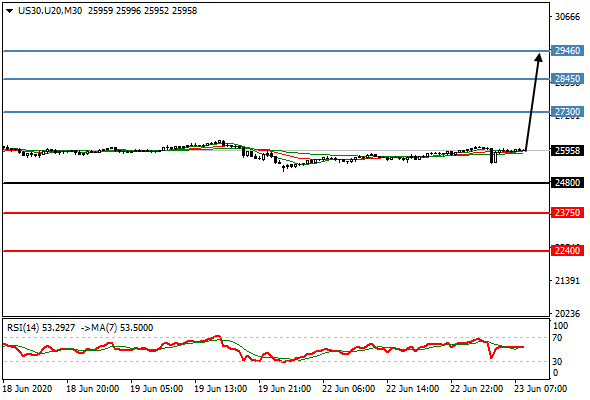This screenshot has width=590, height=400.
Task: Click the MA(7) 53.5000 indicator label
Action: [x=121, y=328]
